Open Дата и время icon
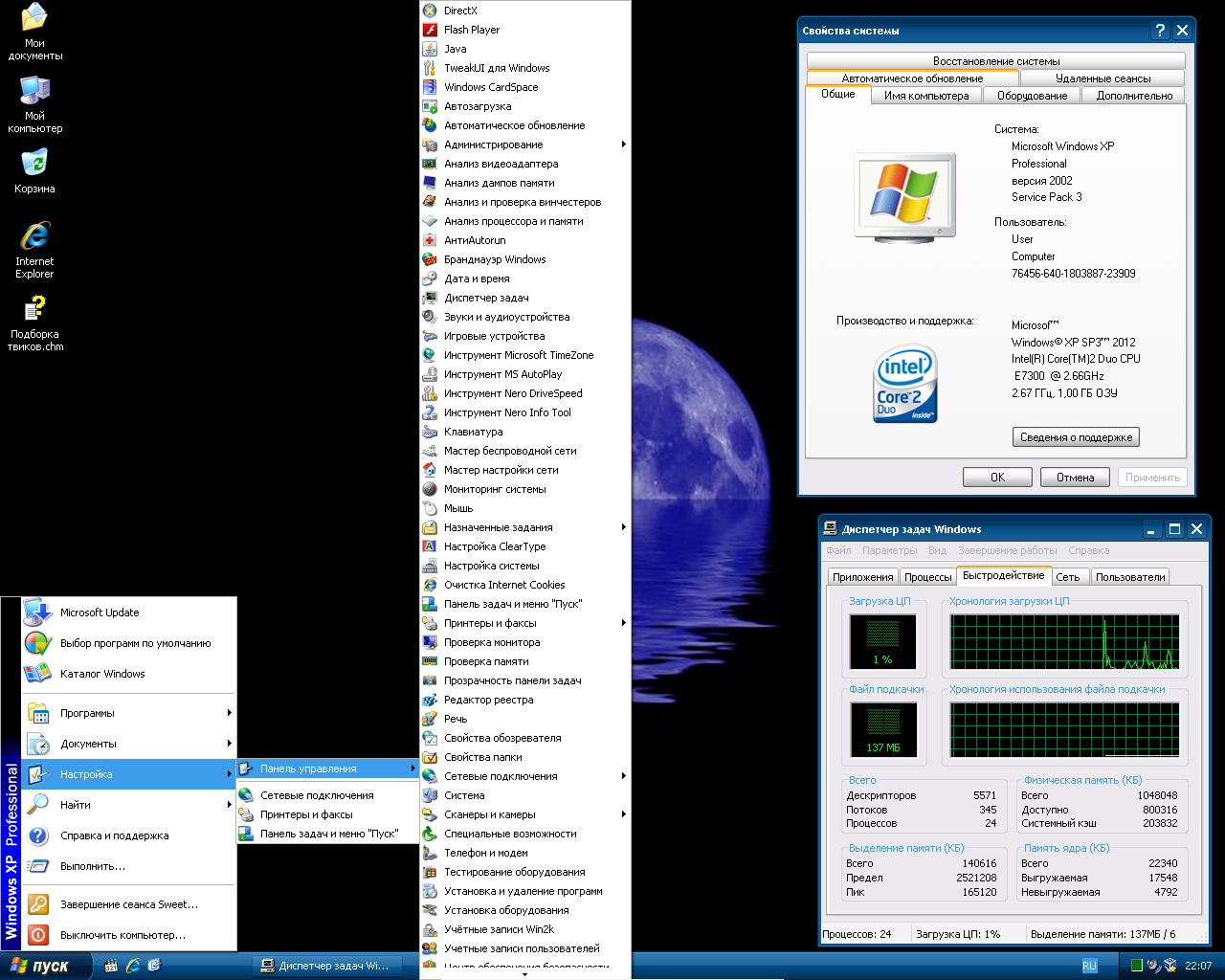The image size is (1225, 980). pyautogui.click(x=430, y=278)
